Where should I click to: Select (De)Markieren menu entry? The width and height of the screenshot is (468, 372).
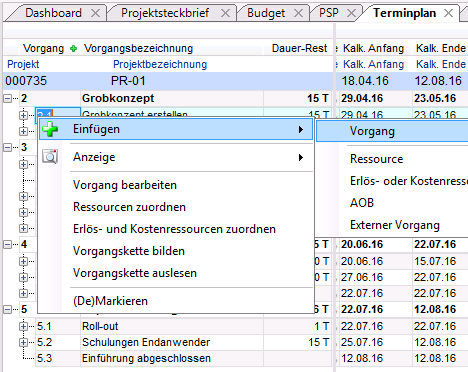[110, 301]
